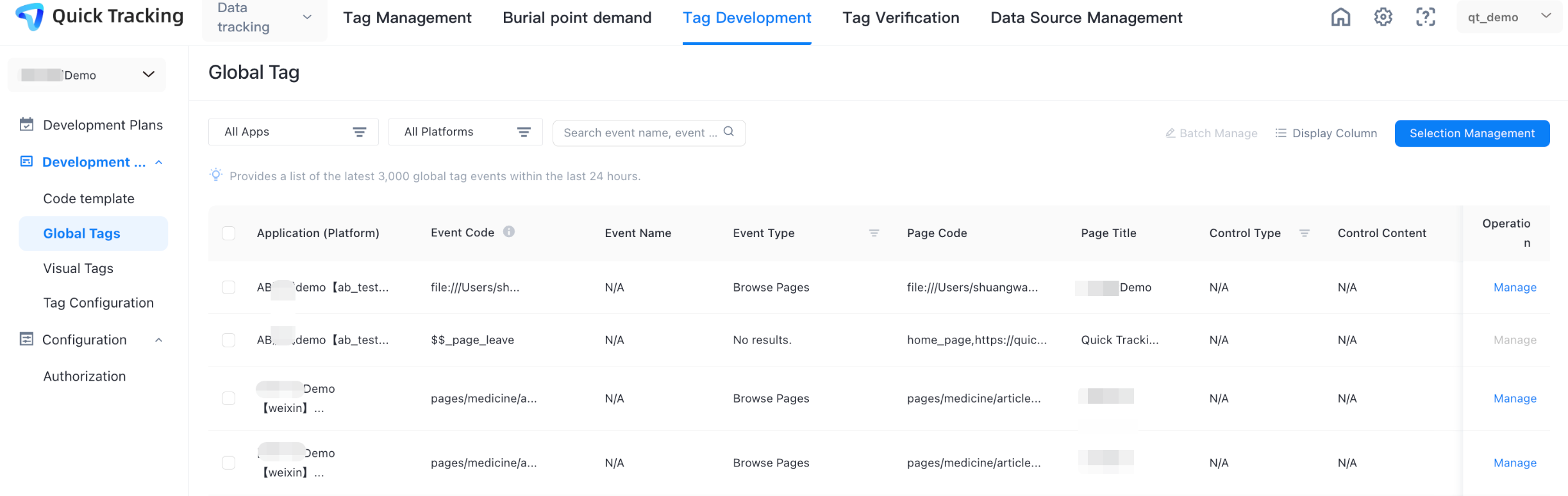Select the $$_page_leave row checkbox

(229, 340)
